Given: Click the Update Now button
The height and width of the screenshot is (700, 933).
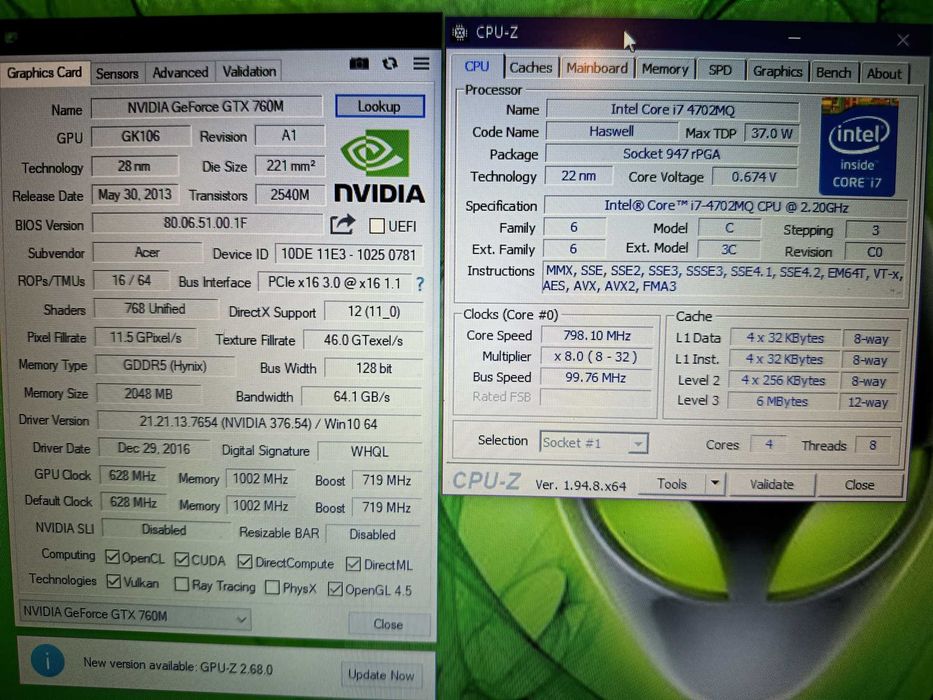Looking at the screenshot, I should (x=381, y=675).
